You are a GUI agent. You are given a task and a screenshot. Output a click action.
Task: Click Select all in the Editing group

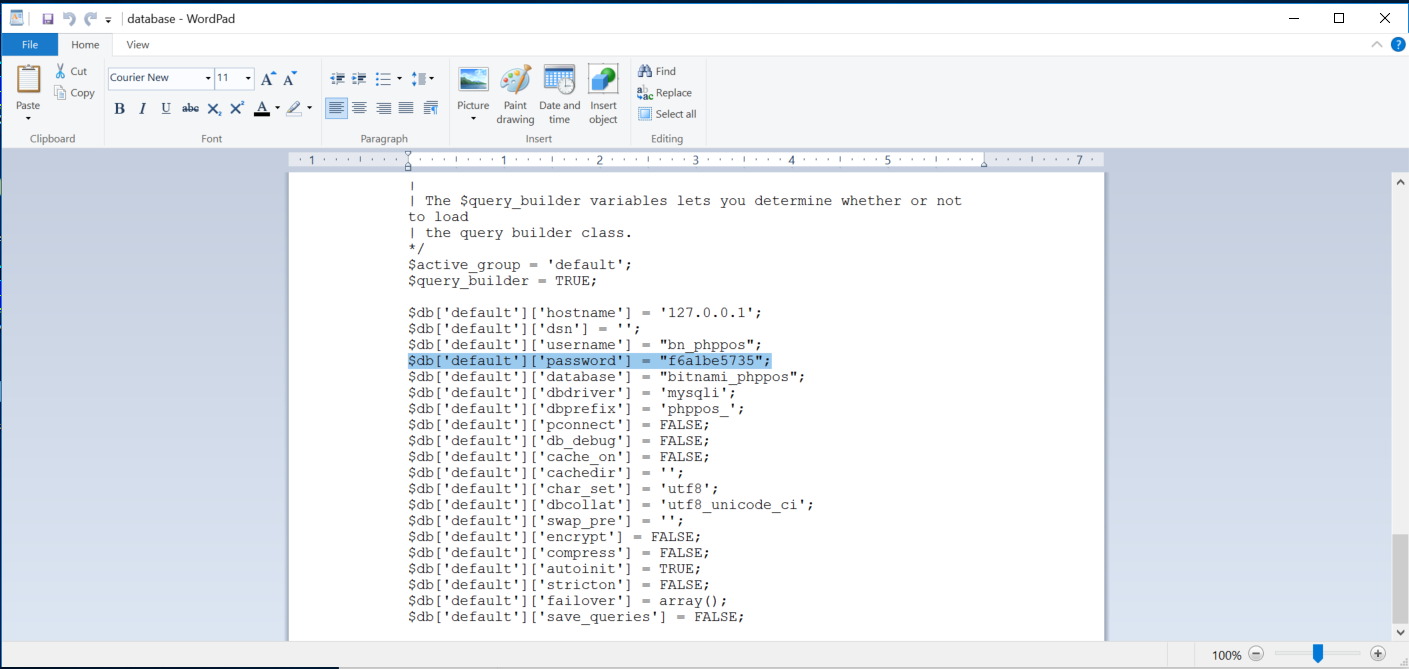pyautogui.click(x=668, y=113)
